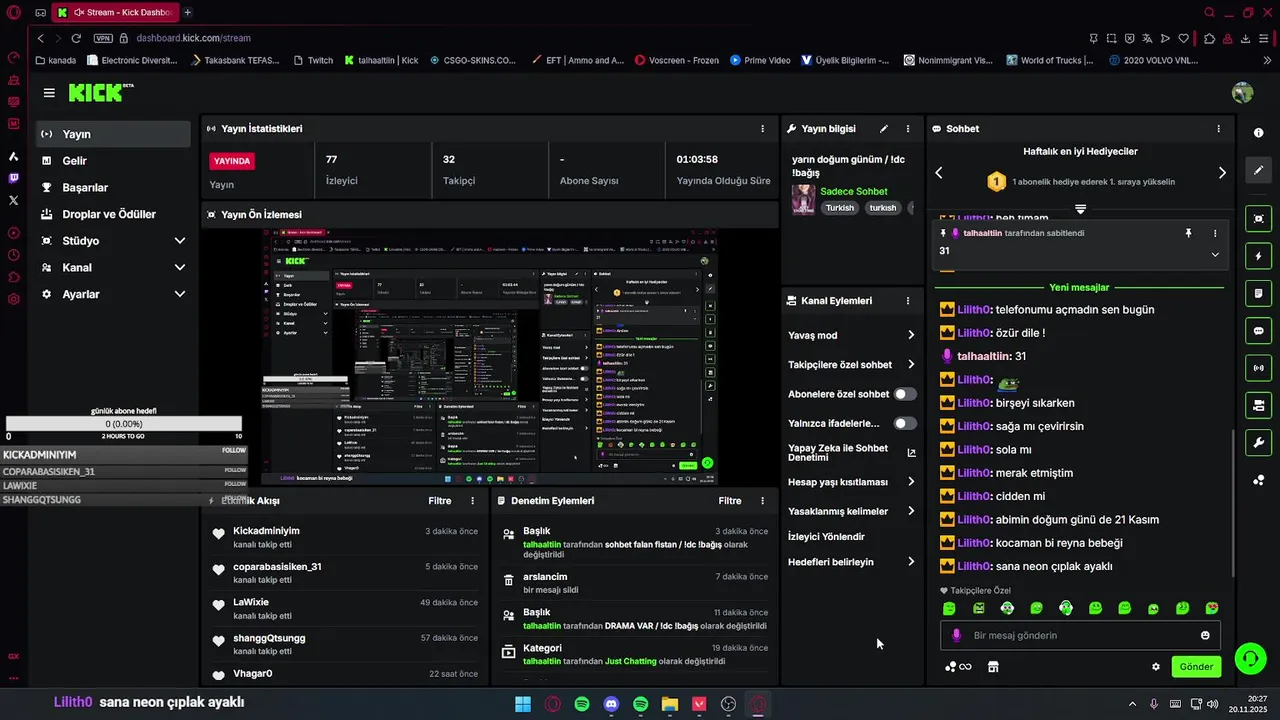Open Filtre in Denetim Eylemleri panel
Screen dimensions: 1280x720
coord(730,501)
